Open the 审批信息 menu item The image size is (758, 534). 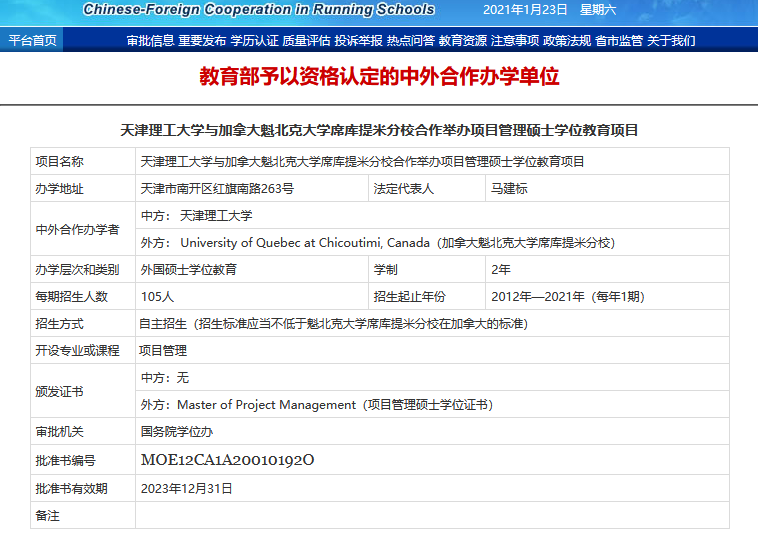150,41
